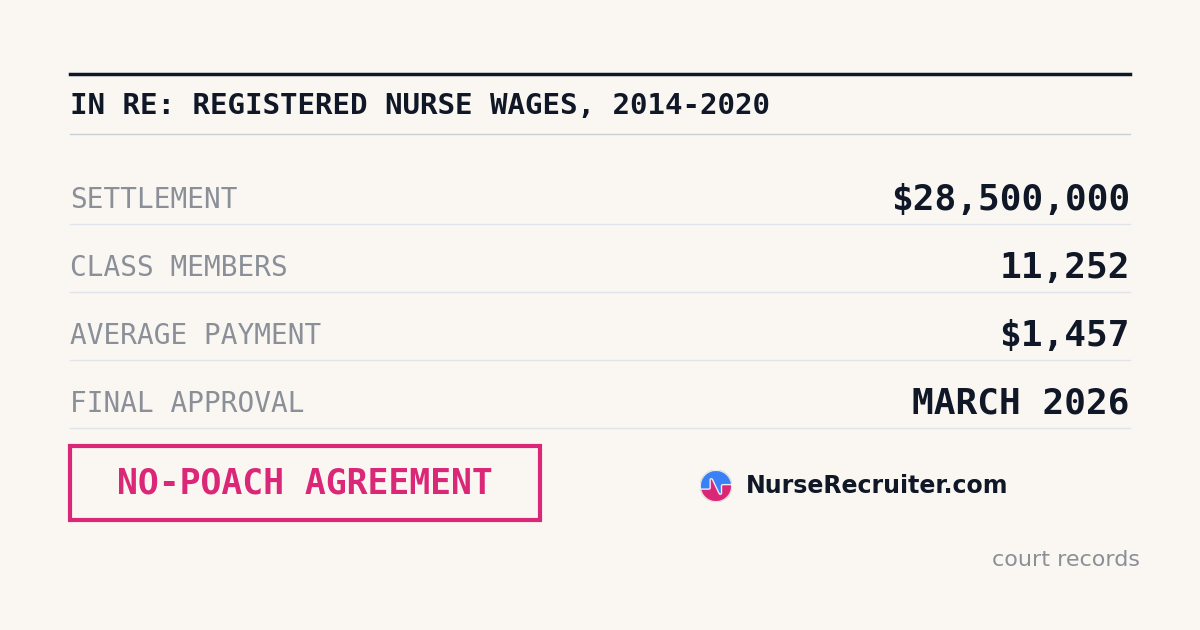
Task: Select the $28,500,000 settlement amount
Action: (x=1011, y=199)
